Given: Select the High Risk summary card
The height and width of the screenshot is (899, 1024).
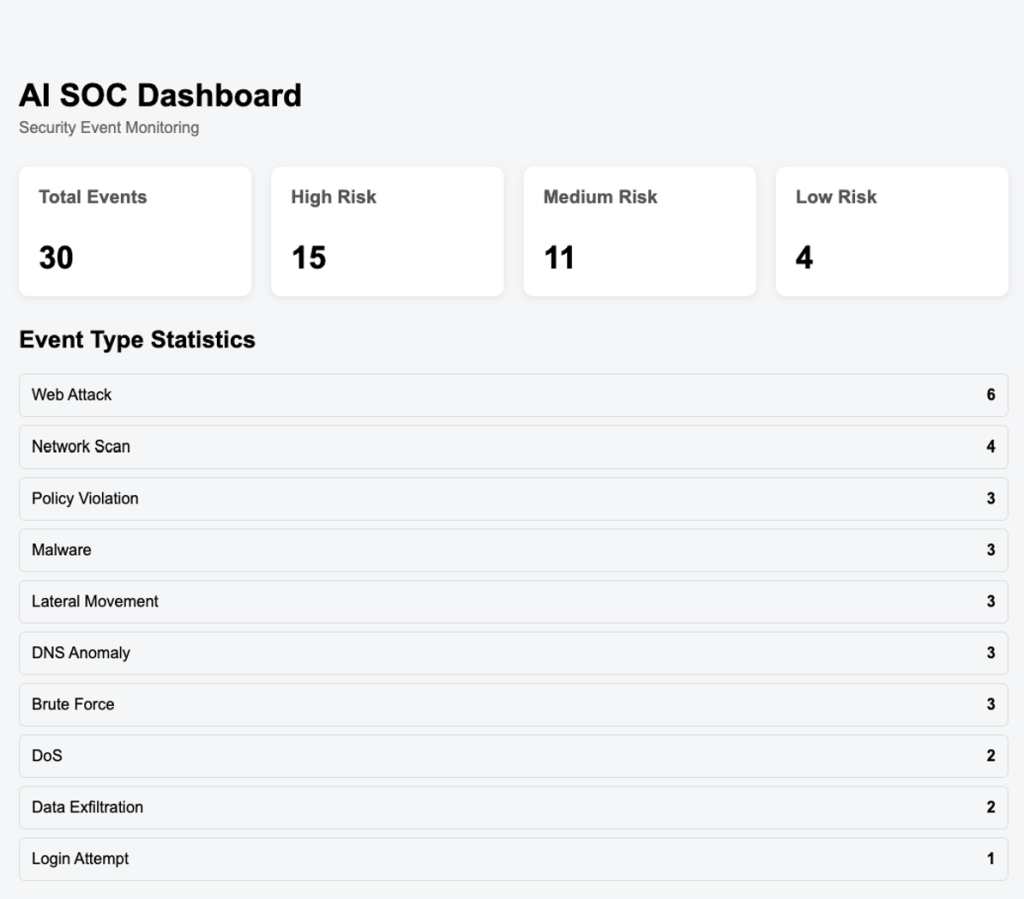Looking at the screenshot, I should coord(387,231).
